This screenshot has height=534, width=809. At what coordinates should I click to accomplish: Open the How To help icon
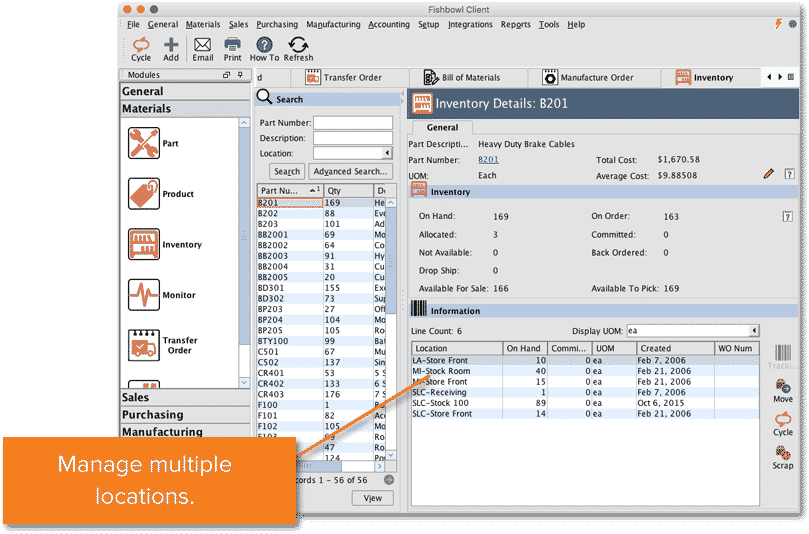click(264, 50)
